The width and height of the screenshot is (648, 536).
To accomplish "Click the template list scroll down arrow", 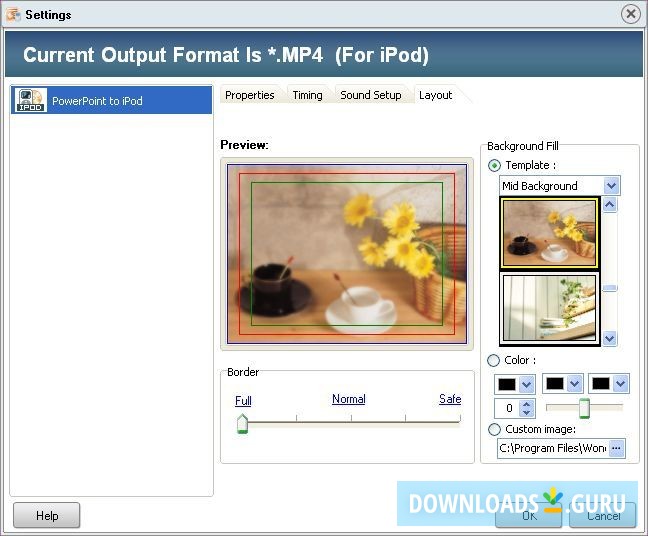I will 610,338.
